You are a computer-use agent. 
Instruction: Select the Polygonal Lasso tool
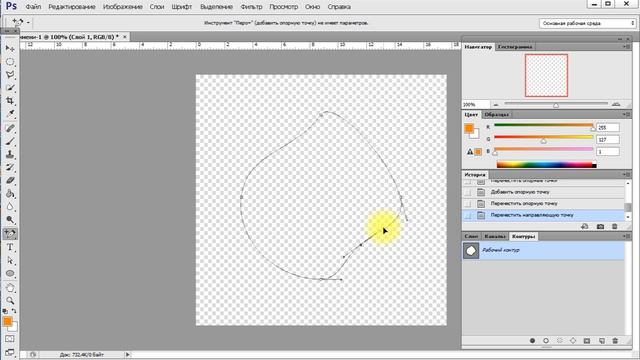(10, 75)
